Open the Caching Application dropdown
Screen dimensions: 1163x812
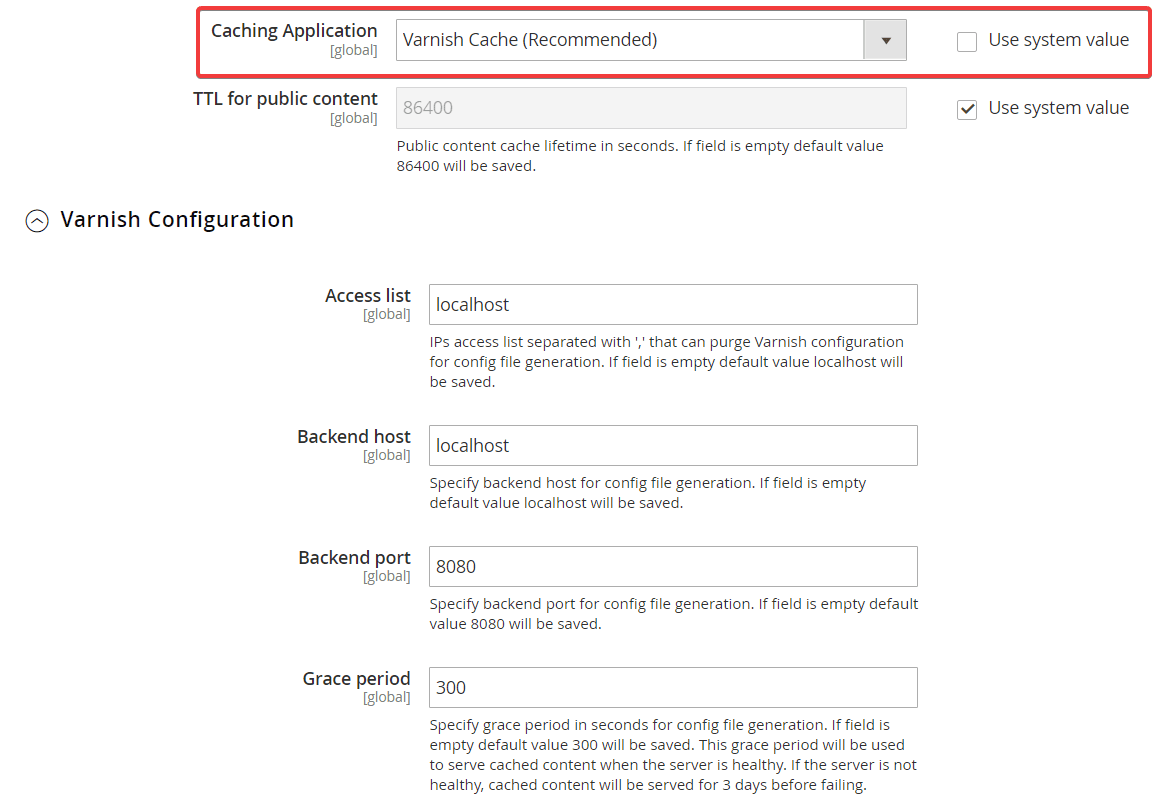(650, 40)
